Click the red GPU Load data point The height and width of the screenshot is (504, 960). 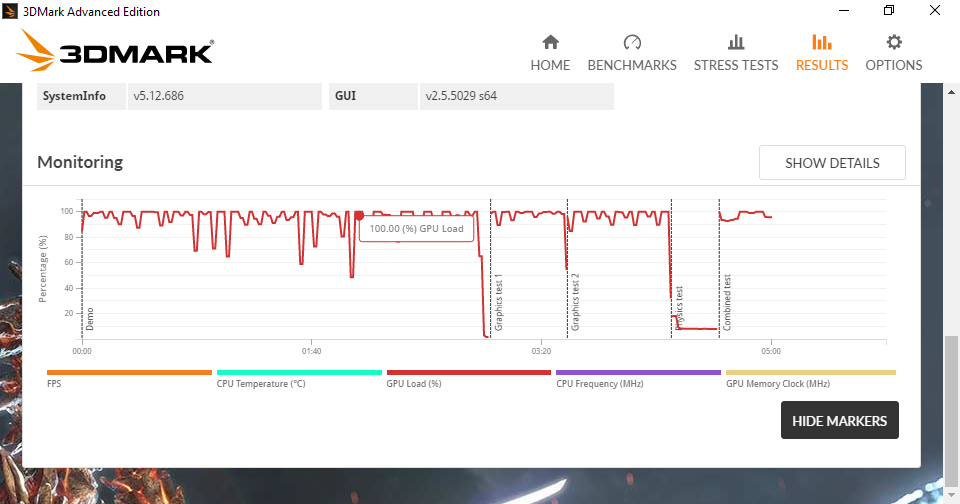point(359,215)
